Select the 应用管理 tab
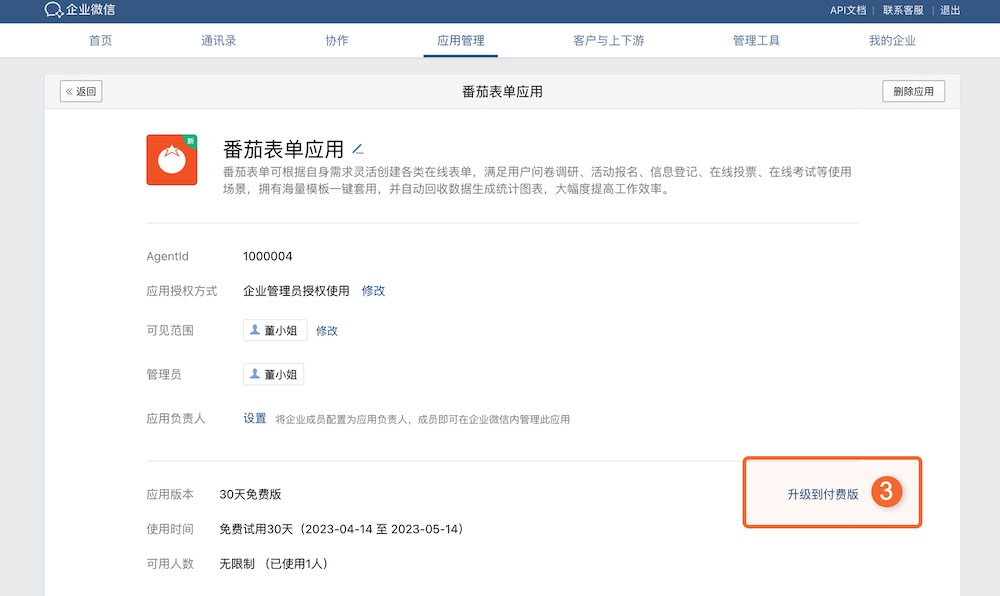This screenshot has height=596, width=1000. tap(460, 41)
